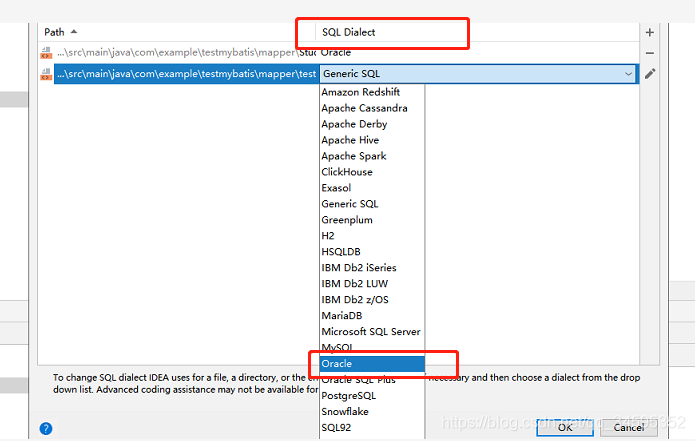
Task: Choose Generic SQL in the dropdown list
Action: (371, 204)
